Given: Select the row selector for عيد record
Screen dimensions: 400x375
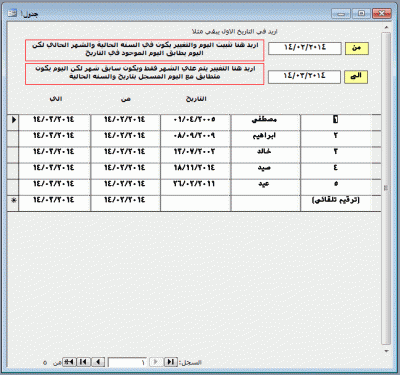Looking at the screenshot, I should [13, 186].
